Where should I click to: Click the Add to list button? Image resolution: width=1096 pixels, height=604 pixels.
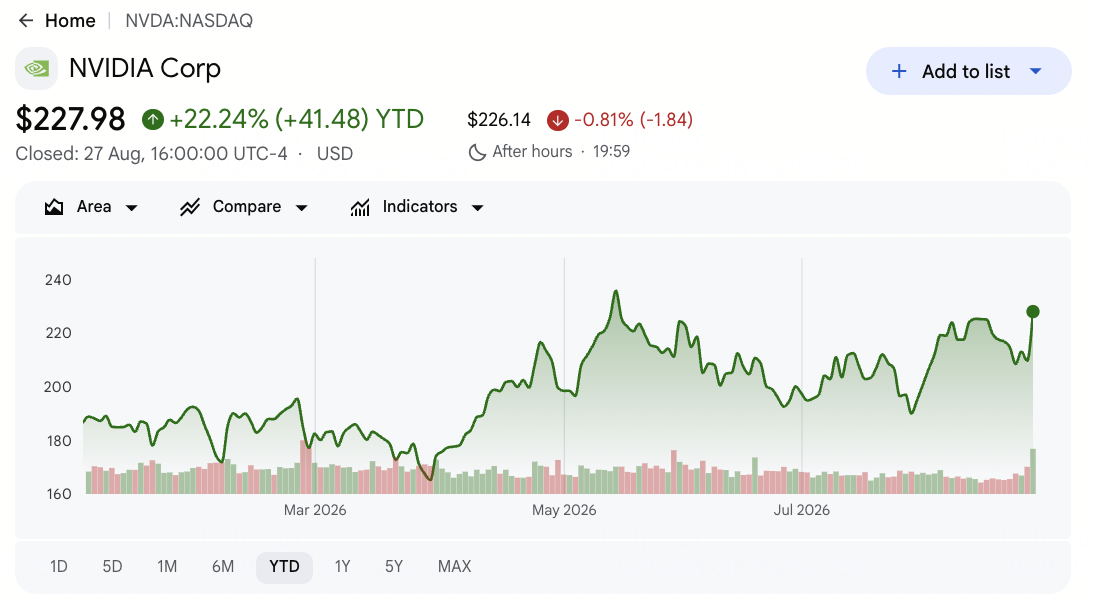click(968, 71)
